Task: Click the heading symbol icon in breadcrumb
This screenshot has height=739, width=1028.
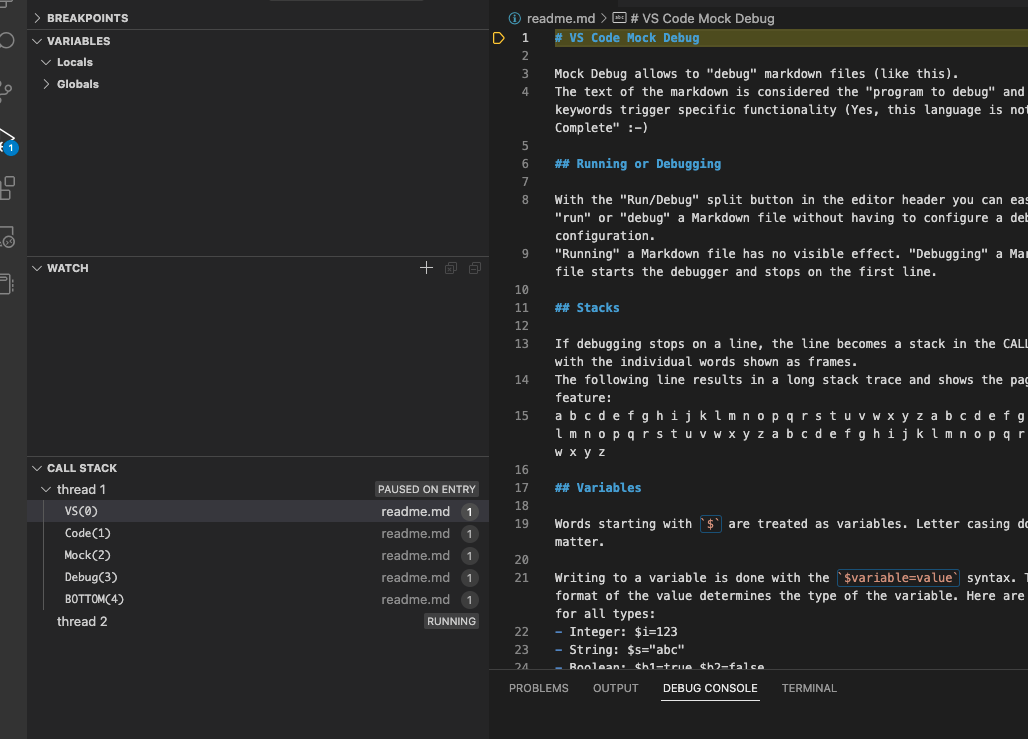Action: [x=619, y=18]
